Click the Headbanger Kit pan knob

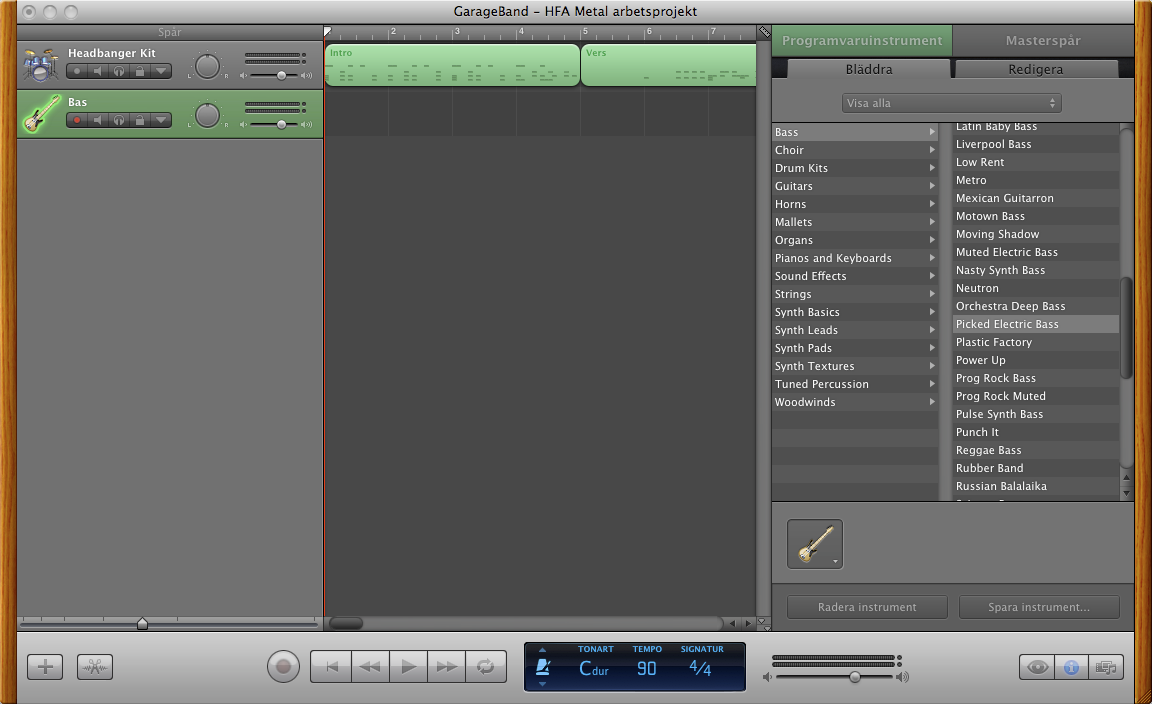pyautogui.click(x=207, y=66)
